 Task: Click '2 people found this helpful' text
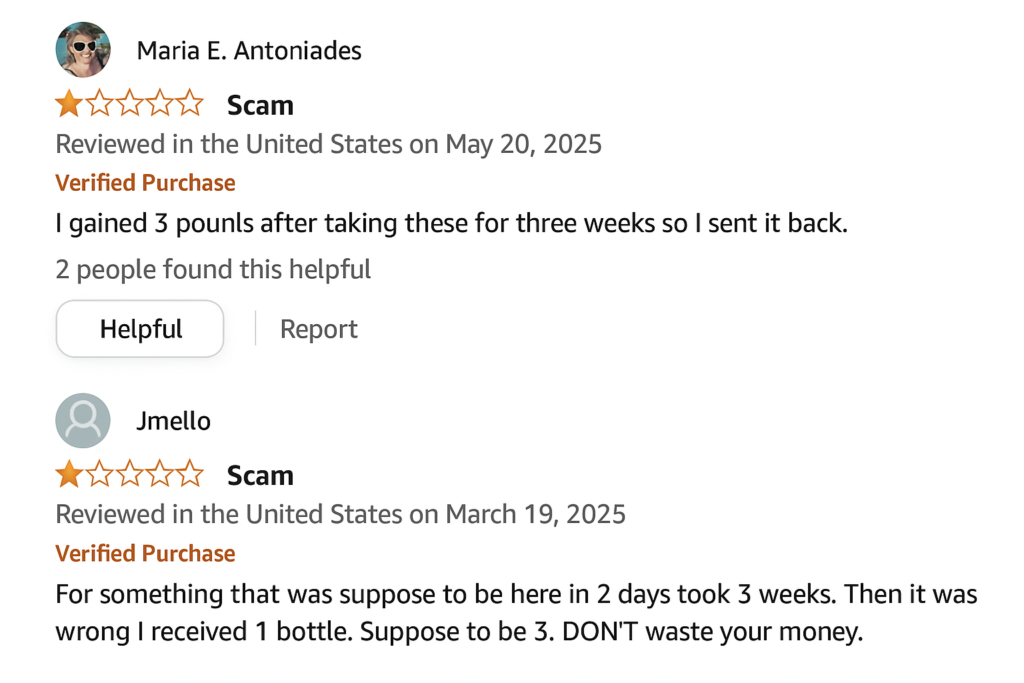(x=213, y=269)
